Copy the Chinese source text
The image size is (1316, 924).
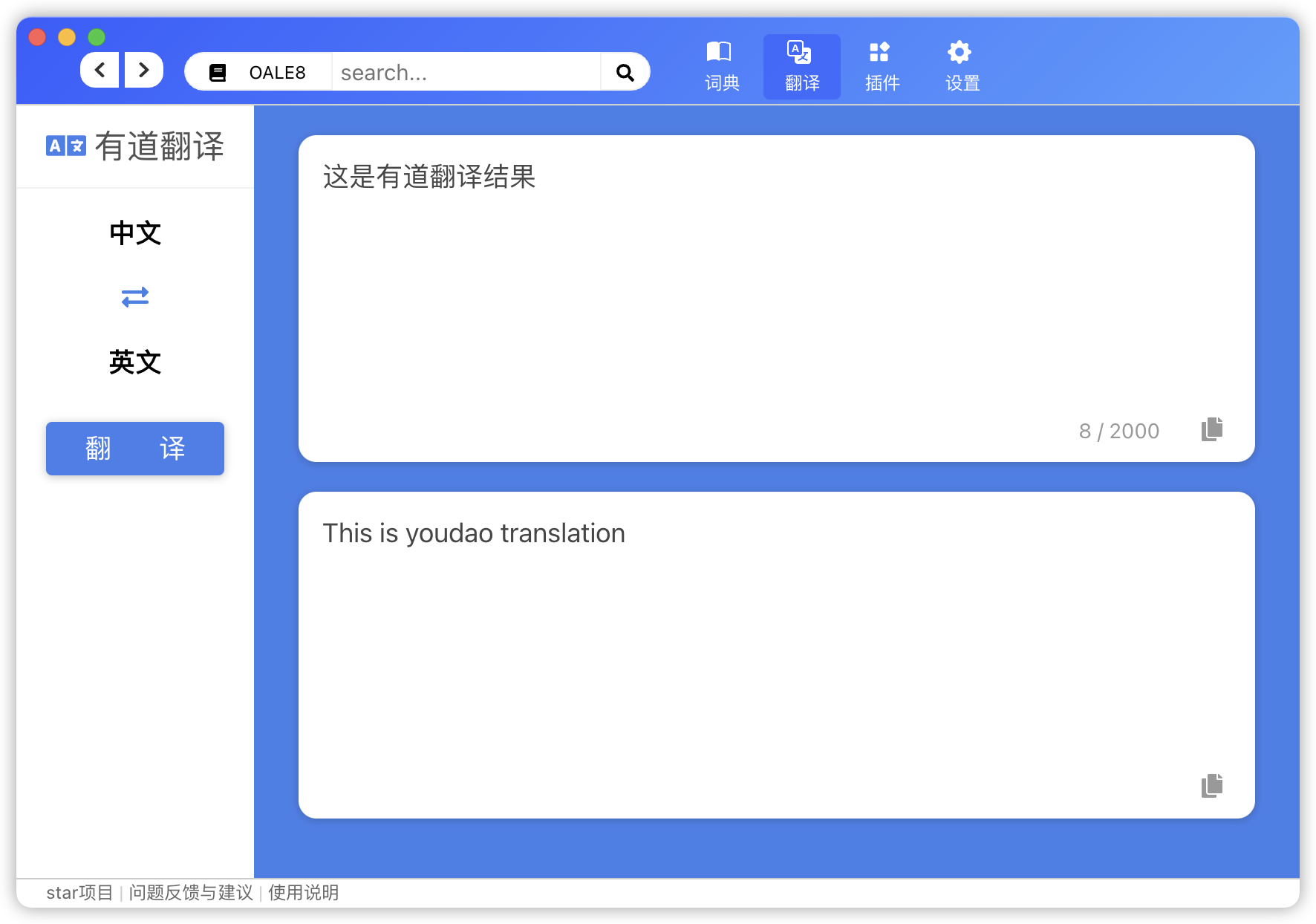click(1212, 429)
